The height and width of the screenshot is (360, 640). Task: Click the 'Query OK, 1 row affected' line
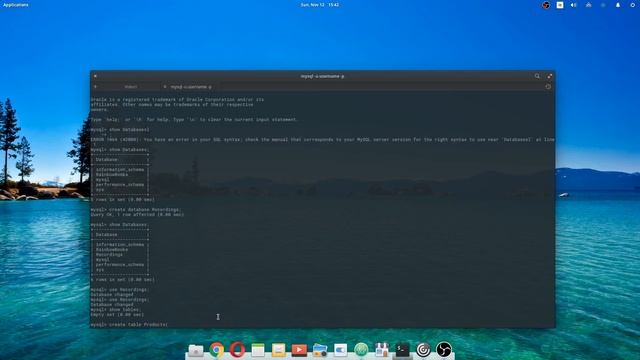tap(137, 214)
